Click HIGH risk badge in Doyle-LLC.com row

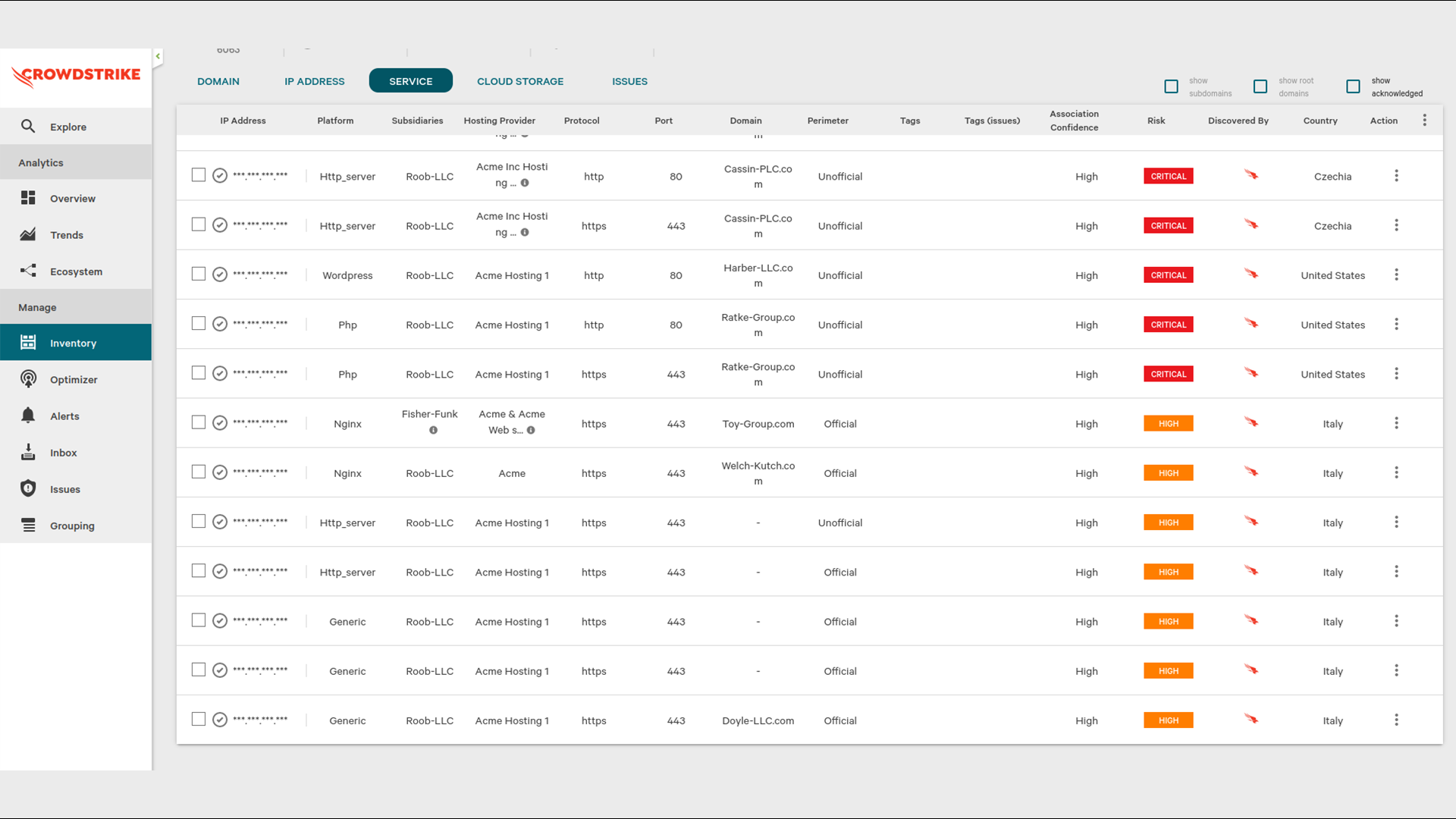tap(1169, 720)
